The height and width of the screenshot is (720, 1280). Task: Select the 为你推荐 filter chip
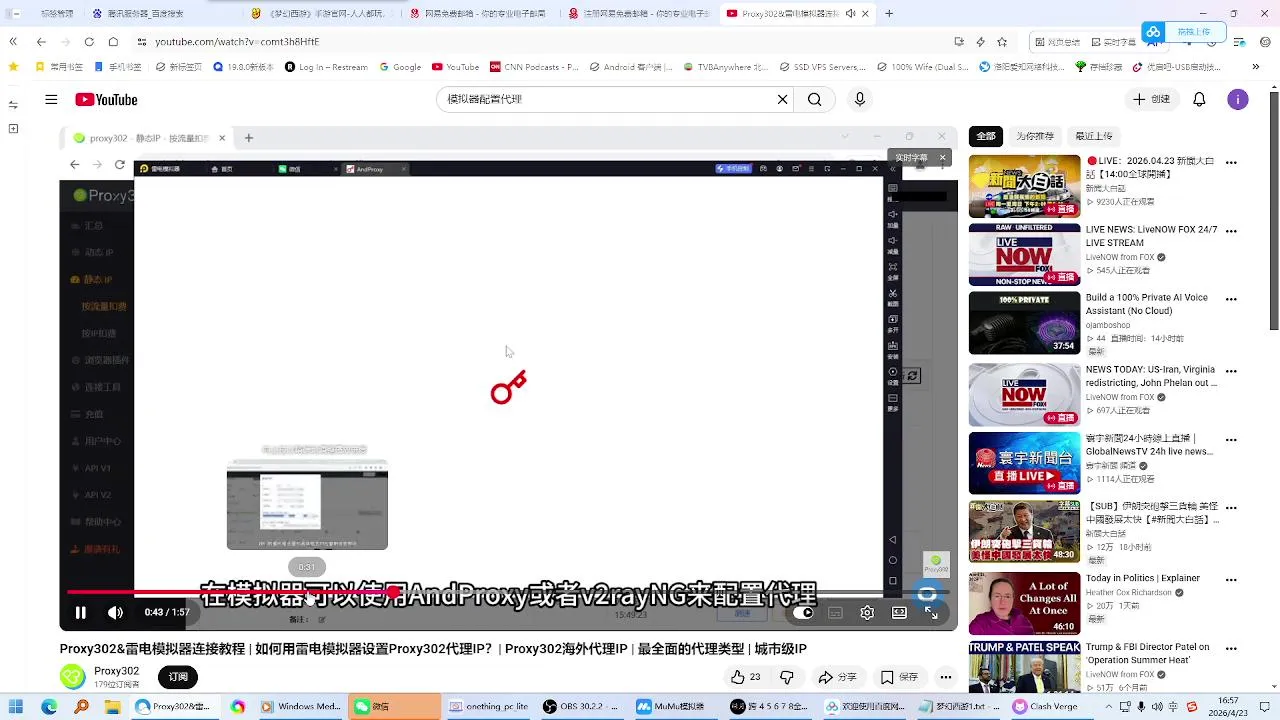[1035, 136]
